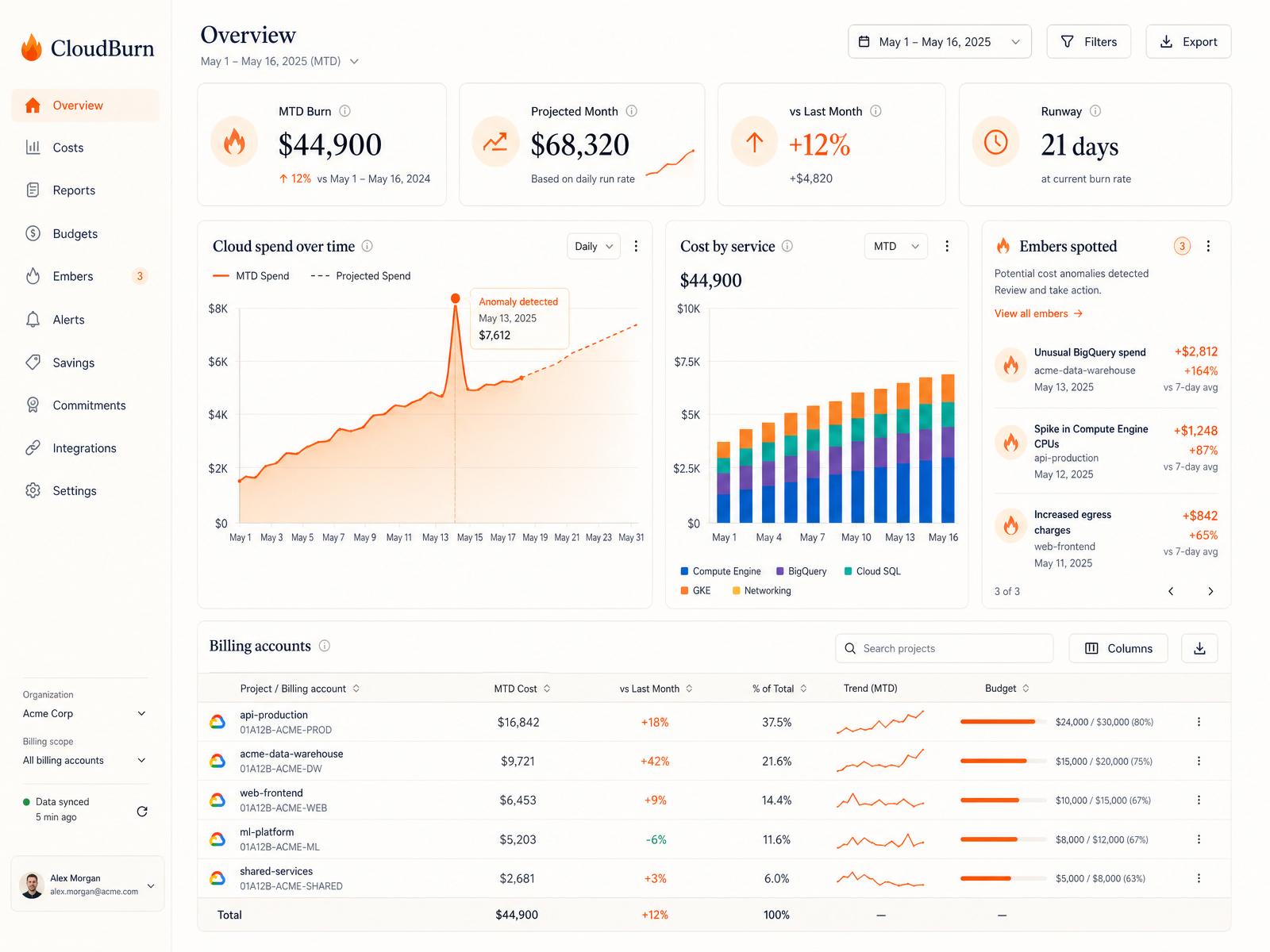The image size is (1270, 952).
Task: Click the info icon beside Projected Month
Action: 631,111
